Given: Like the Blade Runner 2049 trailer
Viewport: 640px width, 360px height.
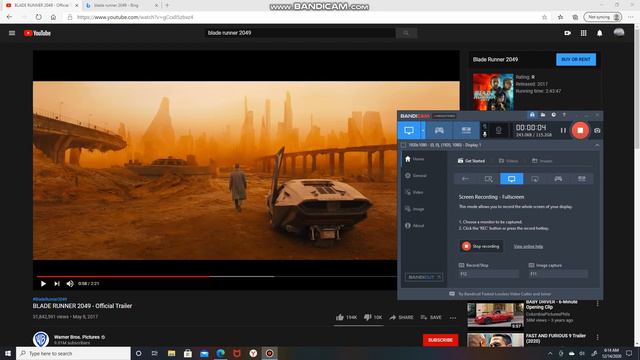Looking at the screenshot, I should point(346,317).
